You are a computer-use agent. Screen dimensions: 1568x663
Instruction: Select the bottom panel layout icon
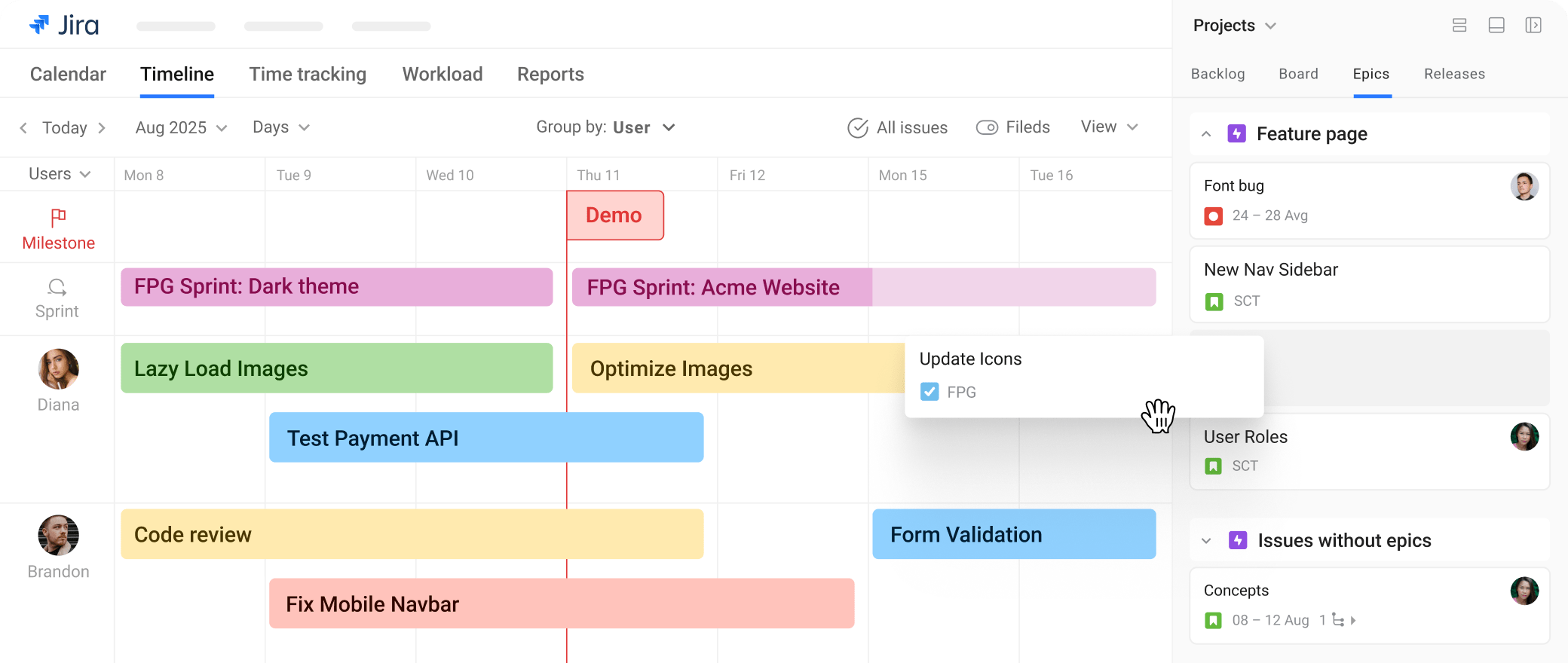click(x=1496, y=26)
